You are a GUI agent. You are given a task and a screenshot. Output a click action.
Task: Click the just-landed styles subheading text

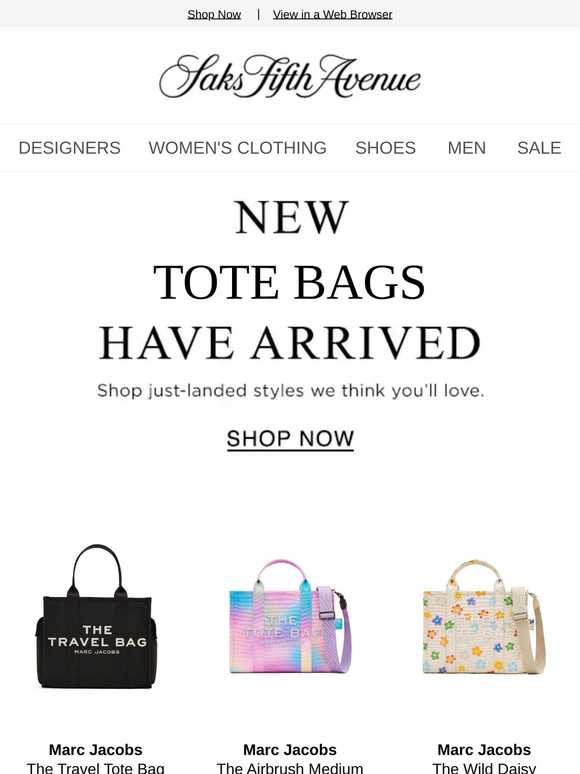point(290,390)
